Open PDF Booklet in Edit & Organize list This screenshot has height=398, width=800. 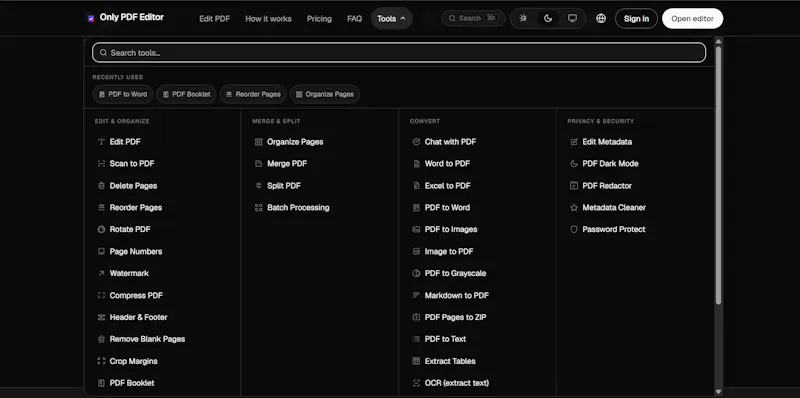pos(132,383)
